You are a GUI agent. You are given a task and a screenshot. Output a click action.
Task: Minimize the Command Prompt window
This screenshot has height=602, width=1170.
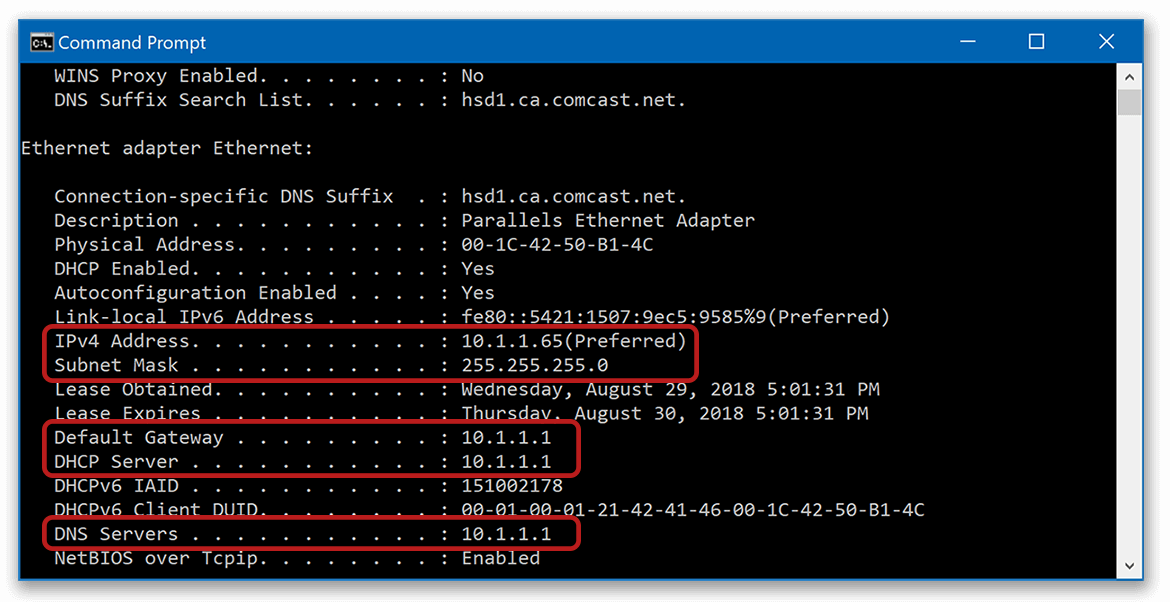[x=966, y=42]
